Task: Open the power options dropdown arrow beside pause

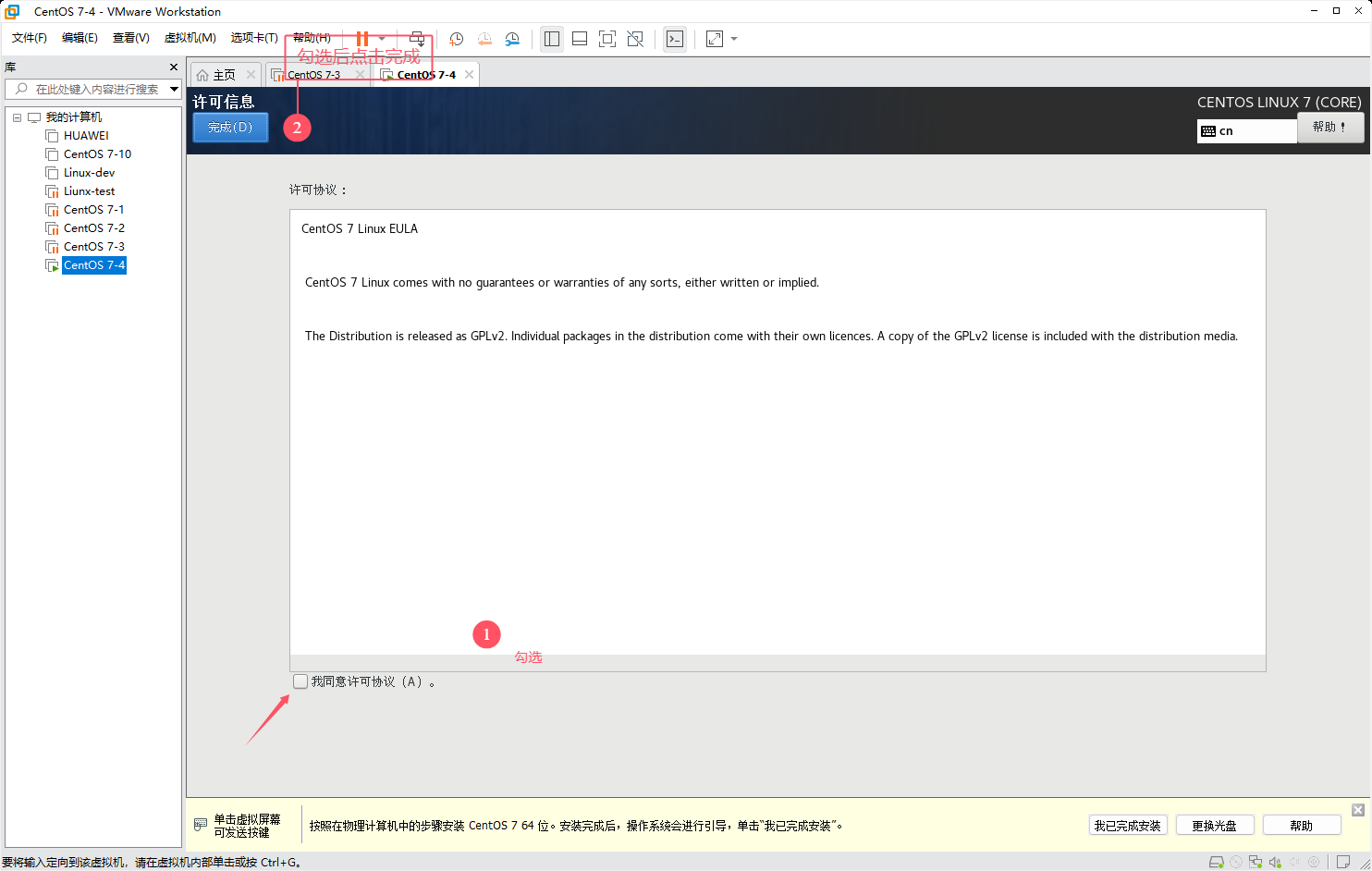Action: tap(382, 39)
